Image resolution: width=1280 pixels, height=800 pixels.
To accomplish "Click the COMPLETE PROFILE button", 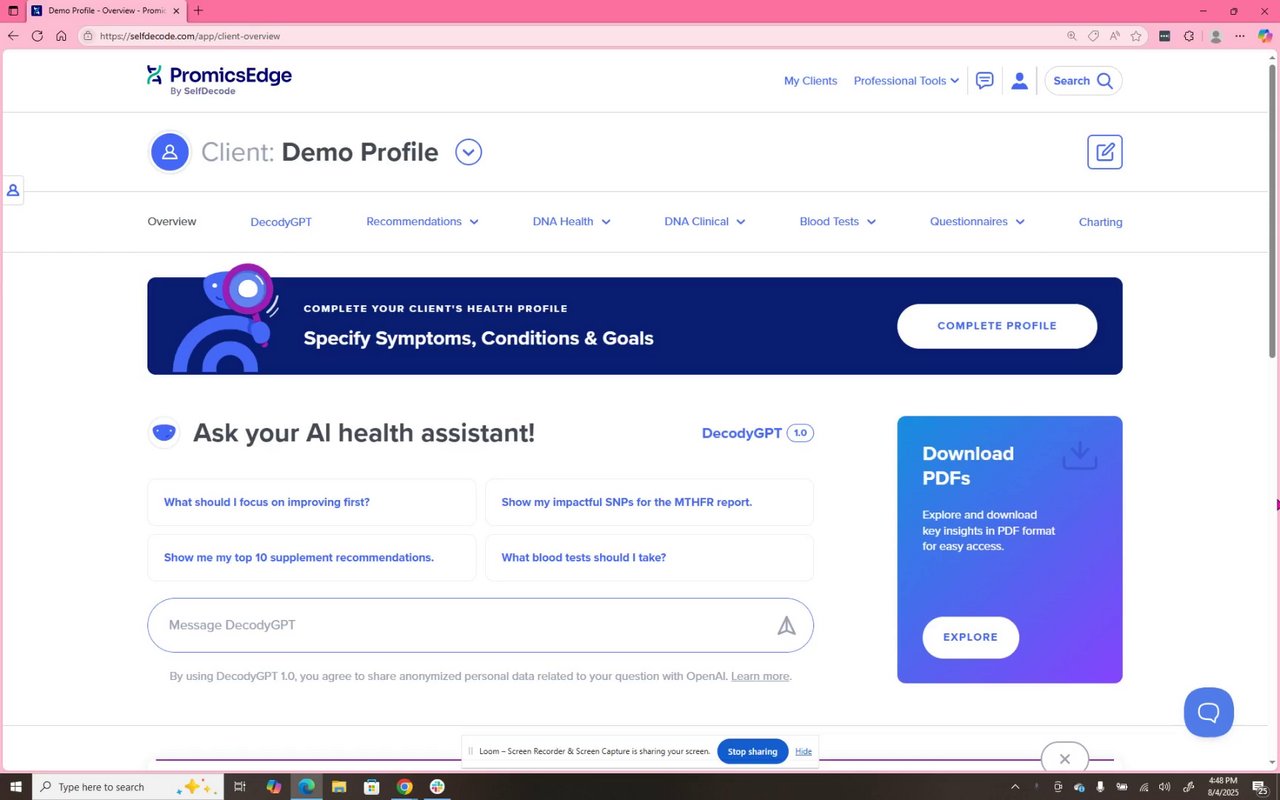I will [997, 326].
